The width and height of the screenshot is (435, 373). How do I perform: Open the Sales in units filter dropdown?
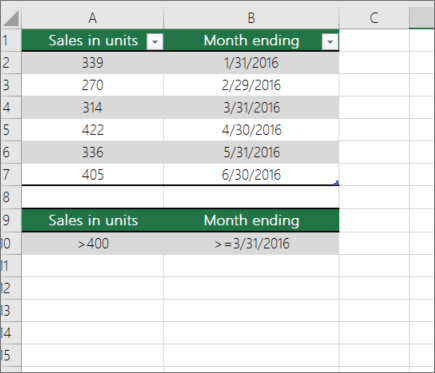(x=155, y=42)
